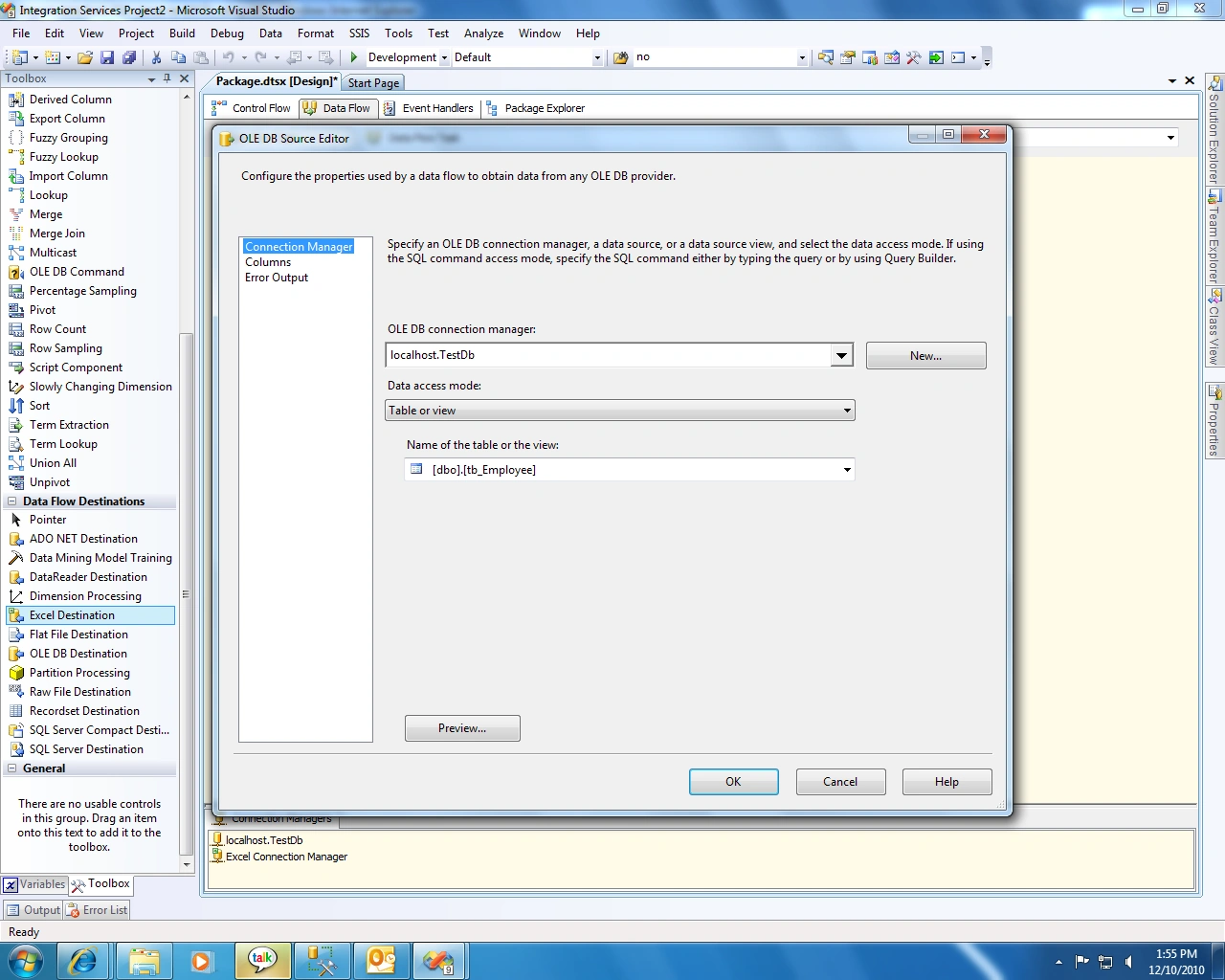This screenshot has height=980, width=1225.
Task: Click the Save All toolbar icon
Action: [129, 57]
